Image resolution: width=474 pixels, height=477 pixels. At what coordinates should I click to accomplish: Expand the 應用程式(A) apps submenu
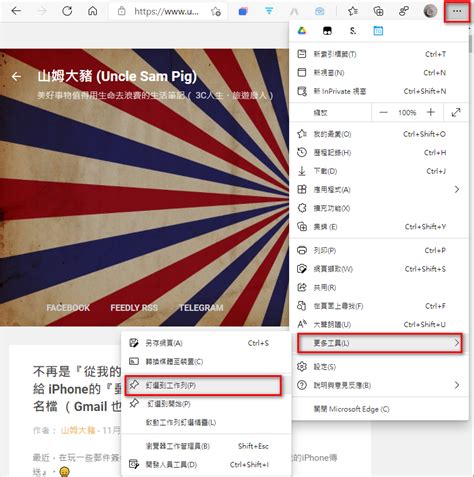[379, 190]
